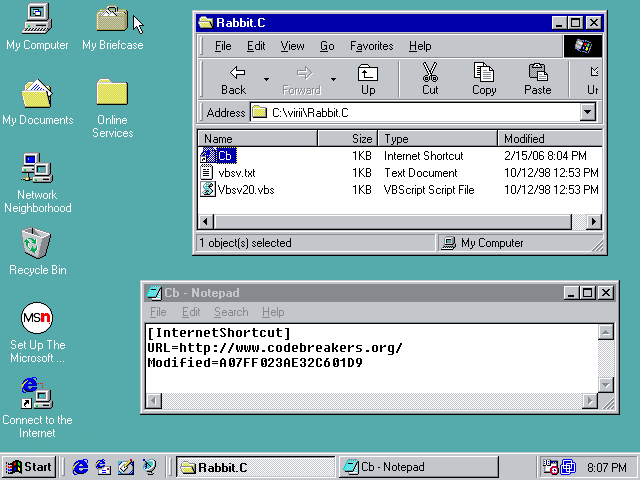Sort files by the Size column header
Viewport: 640px width, 480px height.
point(348,139)
